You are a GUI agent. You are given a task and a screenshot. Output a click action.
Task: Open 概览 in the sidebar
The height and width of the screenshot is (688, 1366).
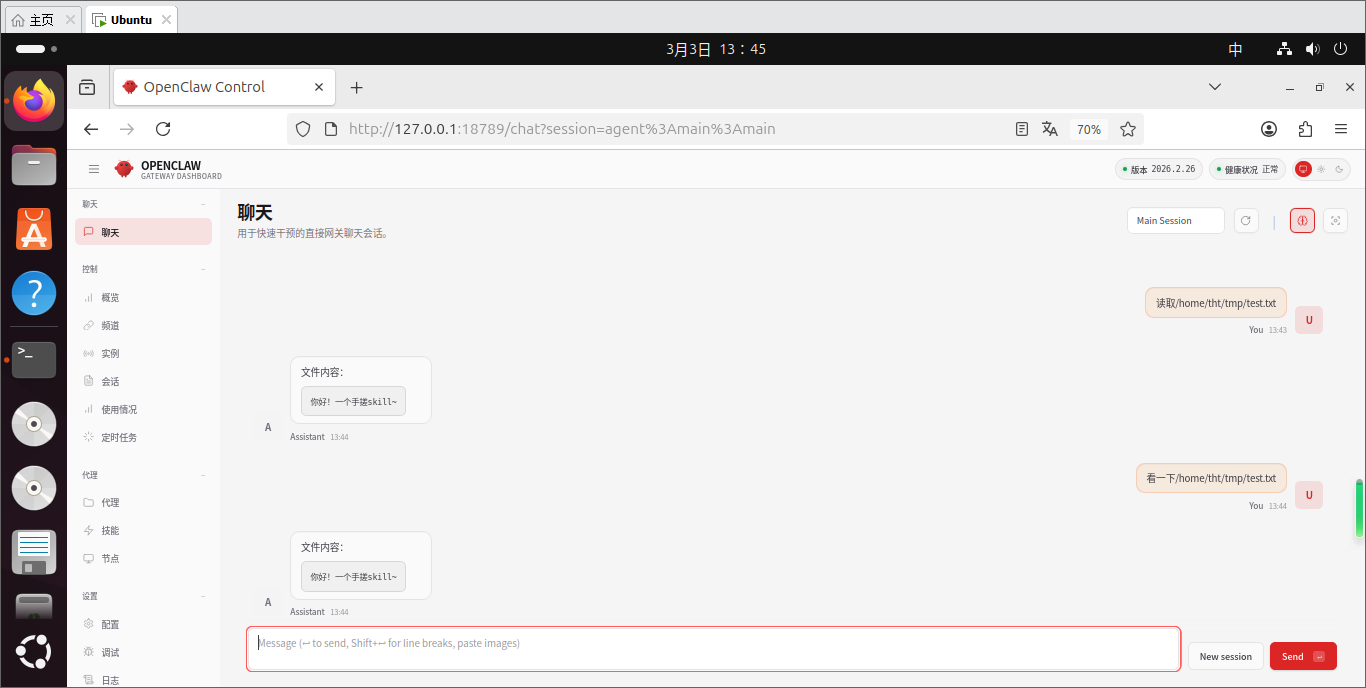(110, 298)
